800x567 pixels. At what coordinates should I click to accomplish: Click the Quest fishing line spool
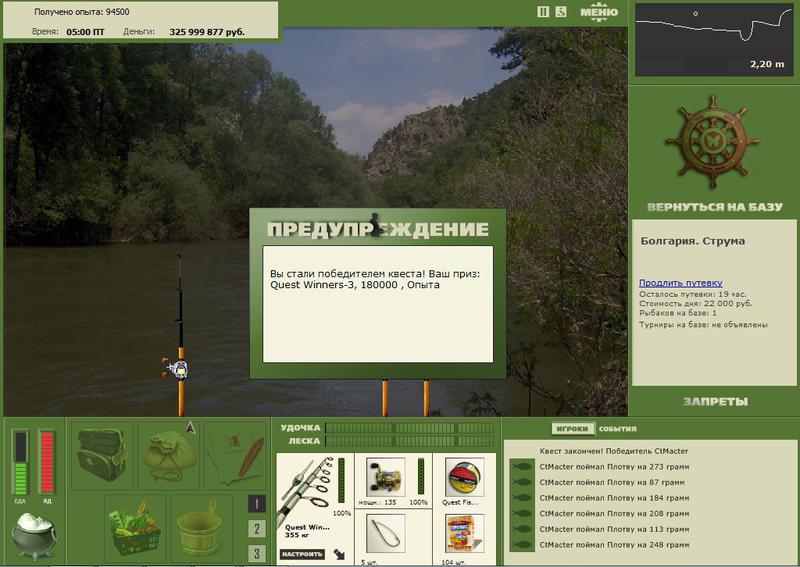[x=464, y=477]
